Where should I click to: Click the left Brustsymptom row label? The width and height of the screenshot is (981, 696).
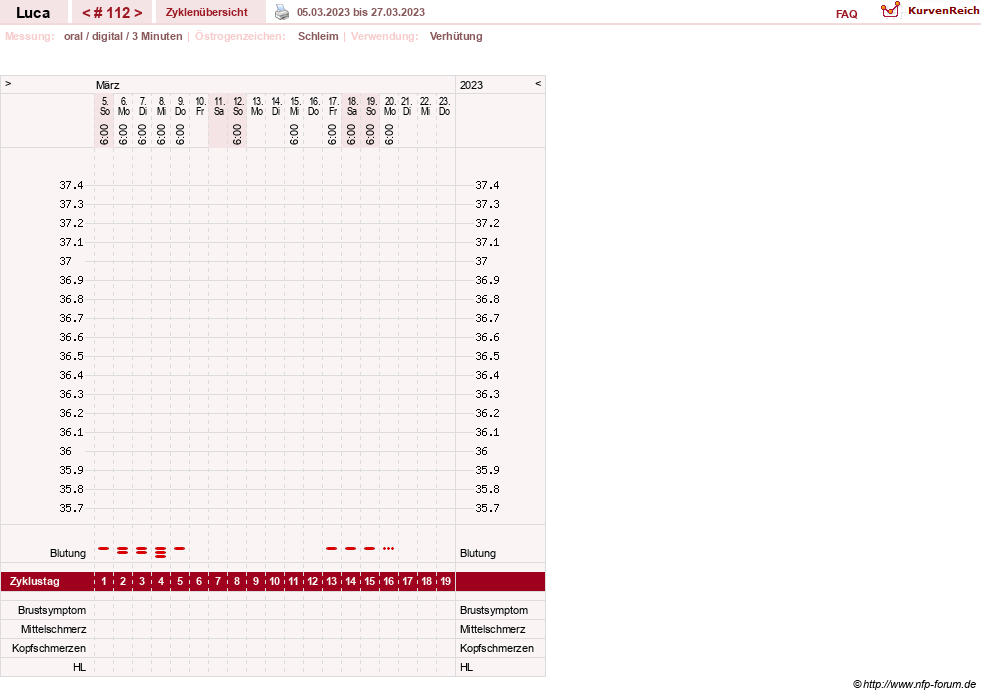tap(52, 610)
